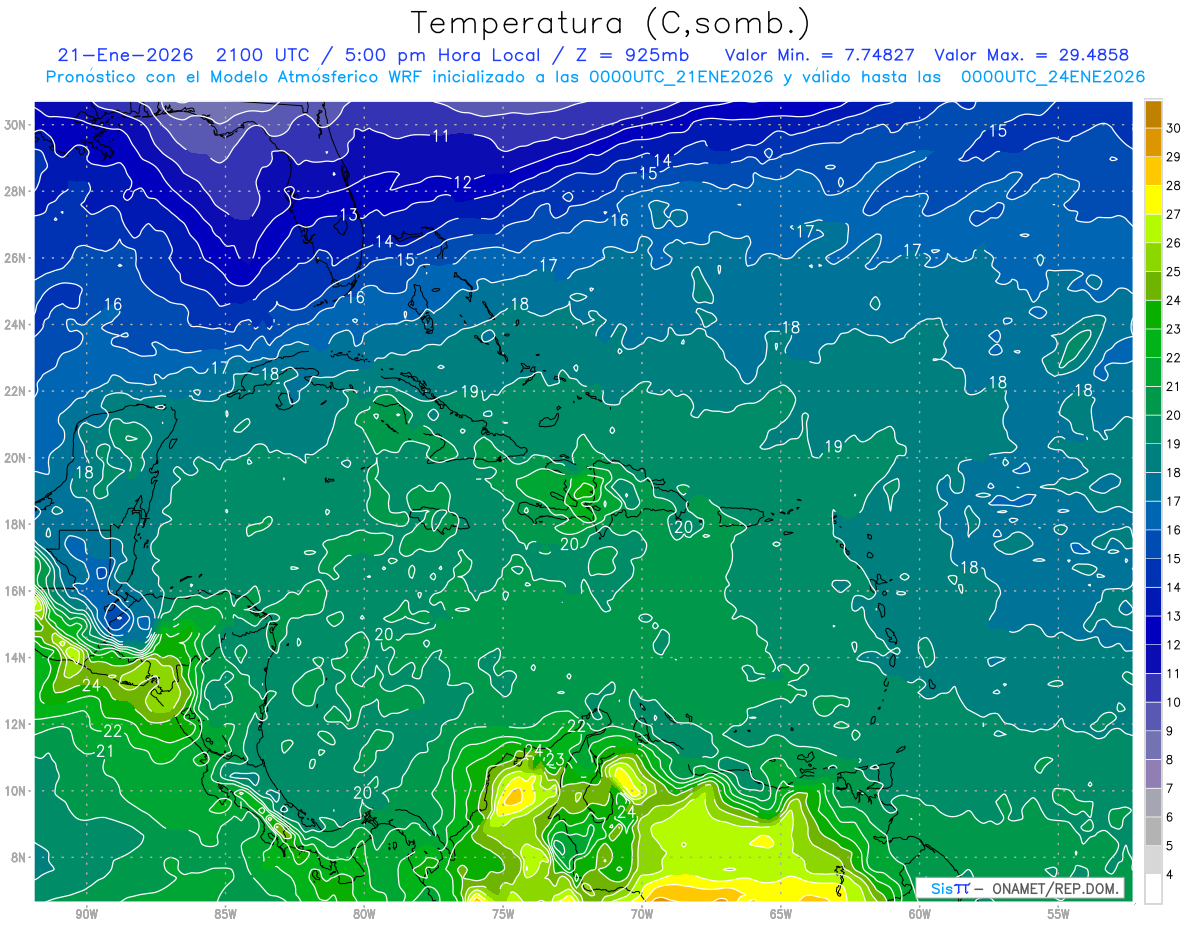Click legend scale value 20
Image resolution: width=1200 pixels, height=927 pixels.
pos(1174,414)
